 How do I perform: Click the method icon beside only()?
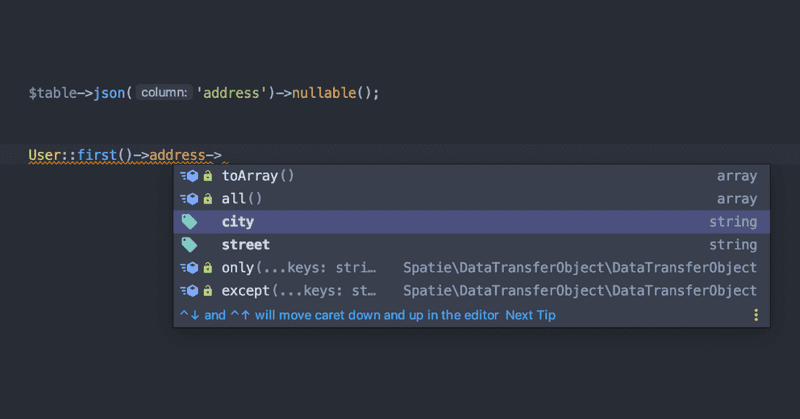tap(189, 267)
